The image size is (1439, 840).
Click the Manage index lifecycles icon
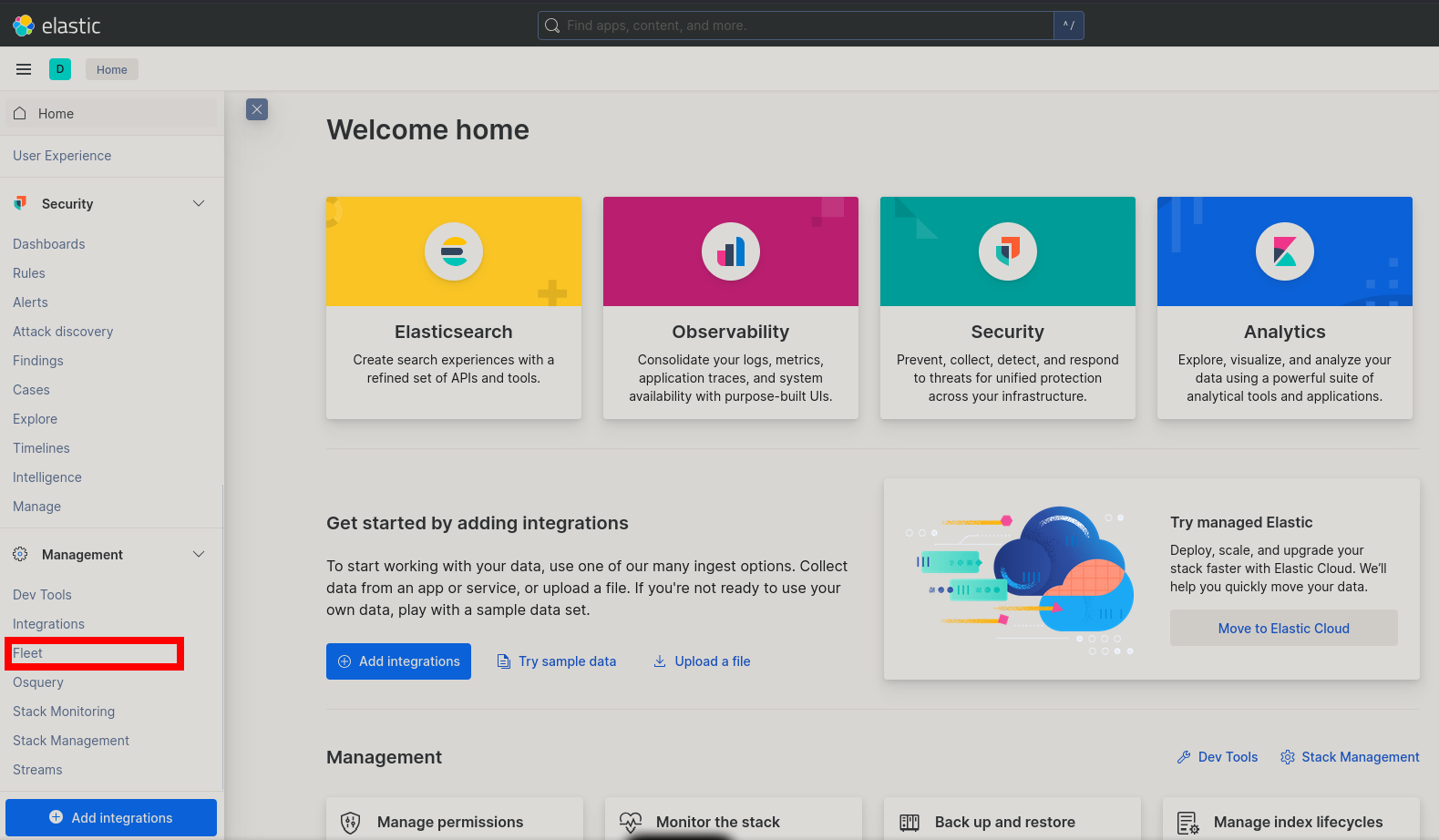[1188, 823]
